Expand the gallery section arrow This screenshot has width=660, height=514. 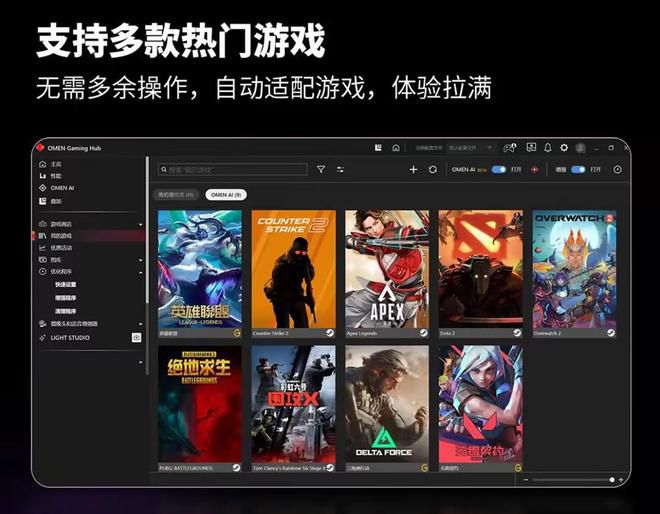click(141, 260)
